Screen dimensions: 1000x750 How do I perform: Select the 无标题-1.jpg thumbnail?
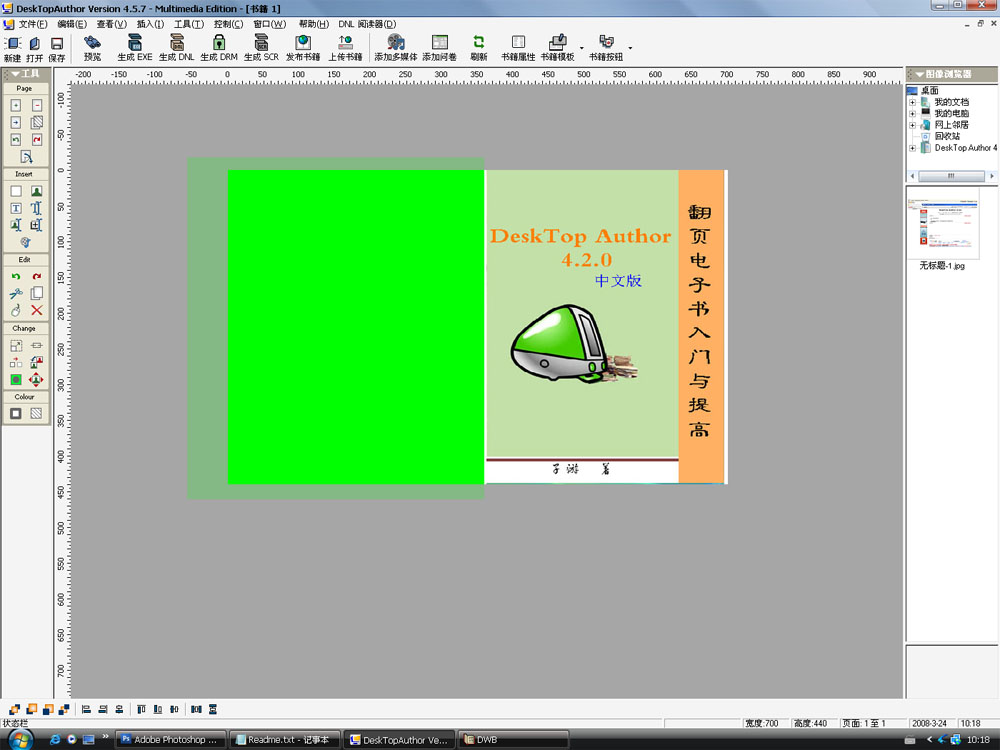942,223
